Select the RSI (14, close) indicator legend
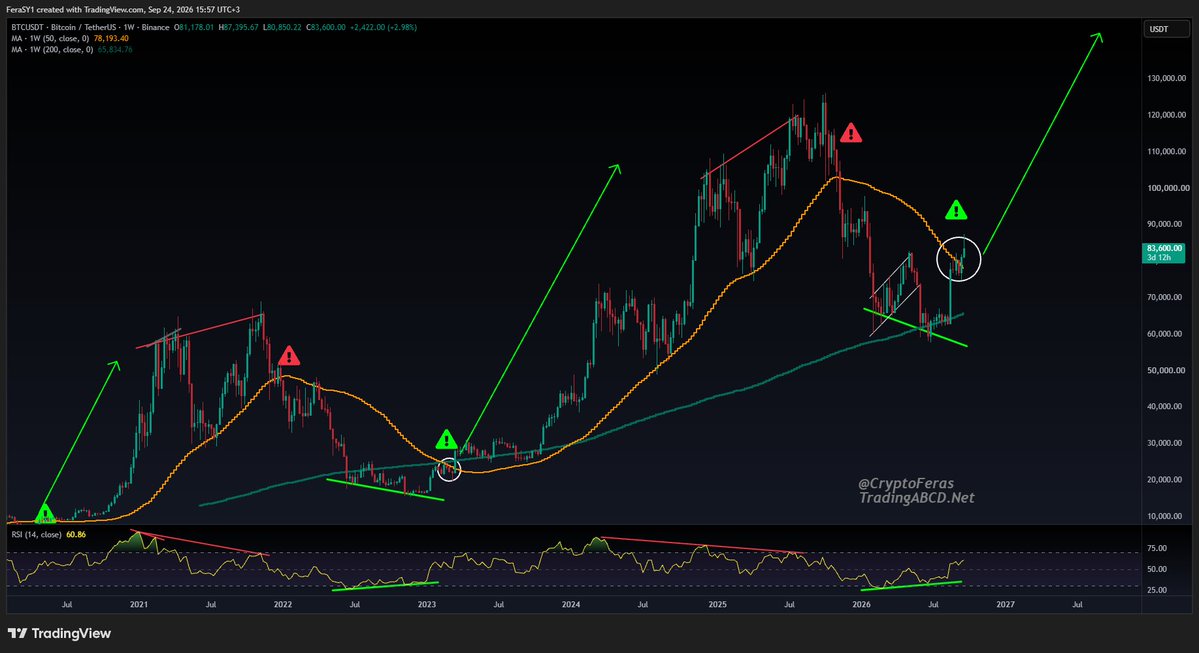Image resolution: width=1199 pixels, height=653 pixels. 37,534
